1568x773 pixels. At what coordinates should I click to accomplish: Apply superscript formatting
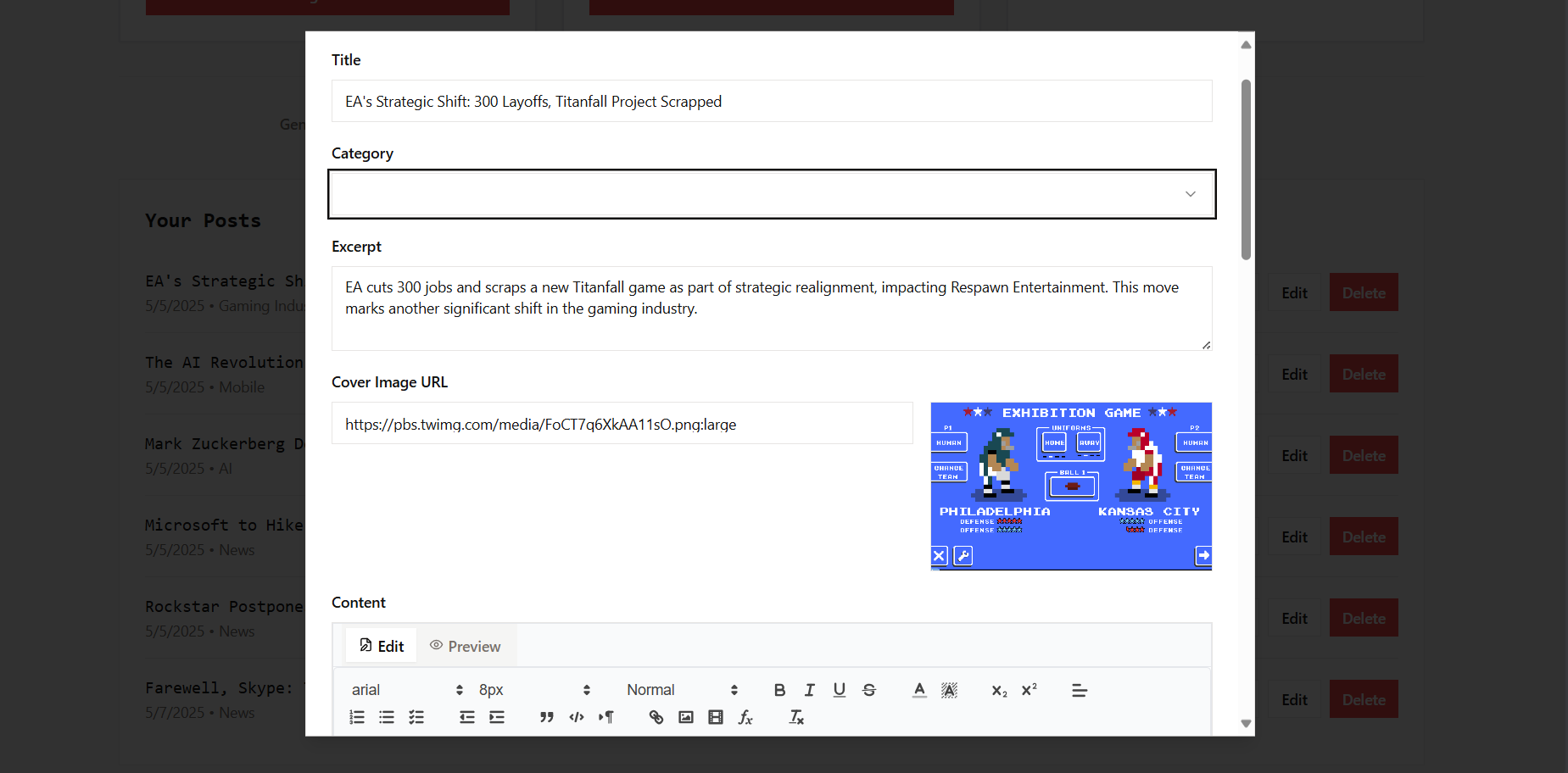click(1030, 690)
